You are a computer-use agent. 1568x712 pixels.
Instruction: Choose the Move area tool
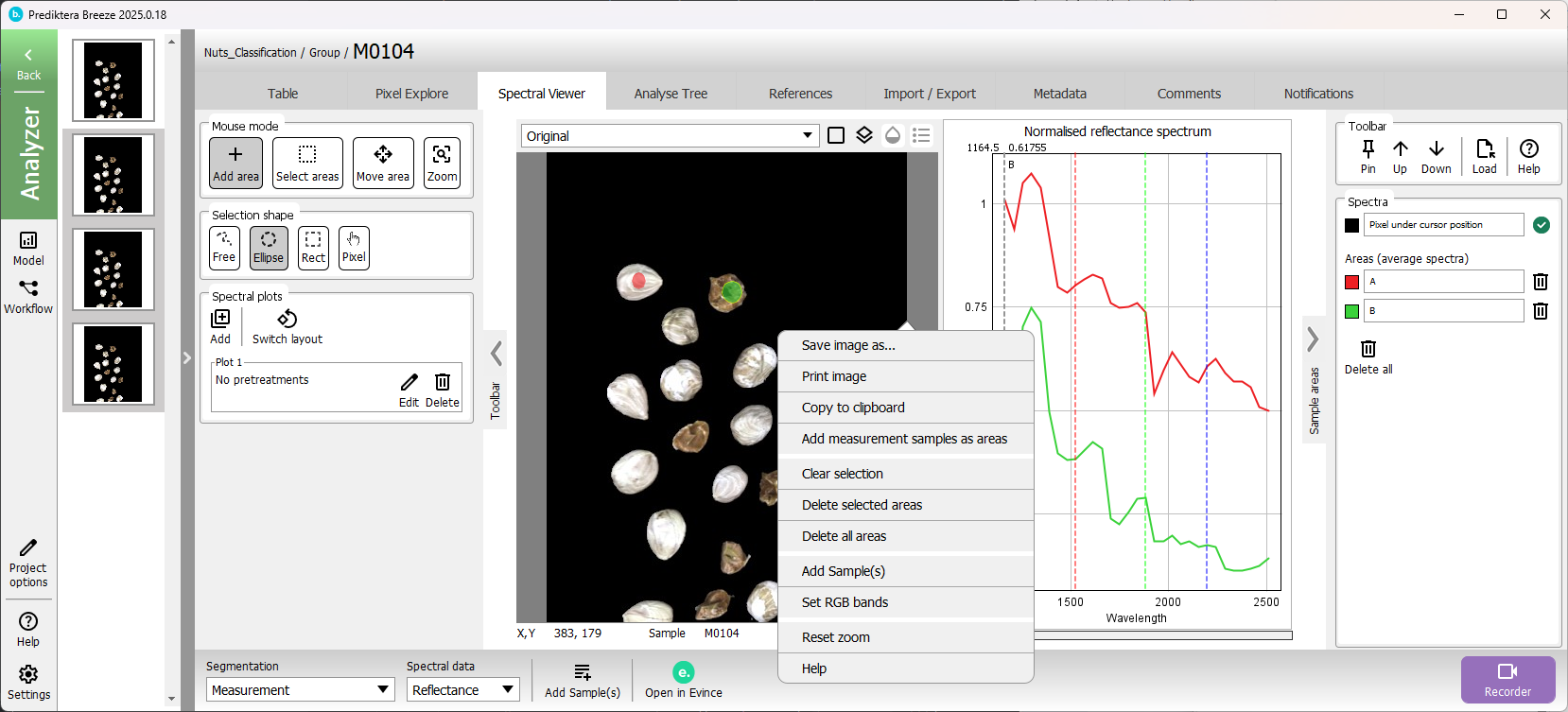tap(383, 163)
